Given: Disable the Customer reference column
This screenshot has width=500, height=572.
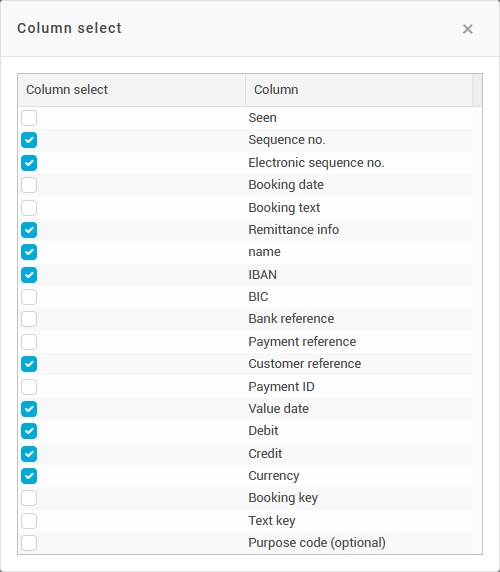Looking at the screenshot, I should 29,364.
